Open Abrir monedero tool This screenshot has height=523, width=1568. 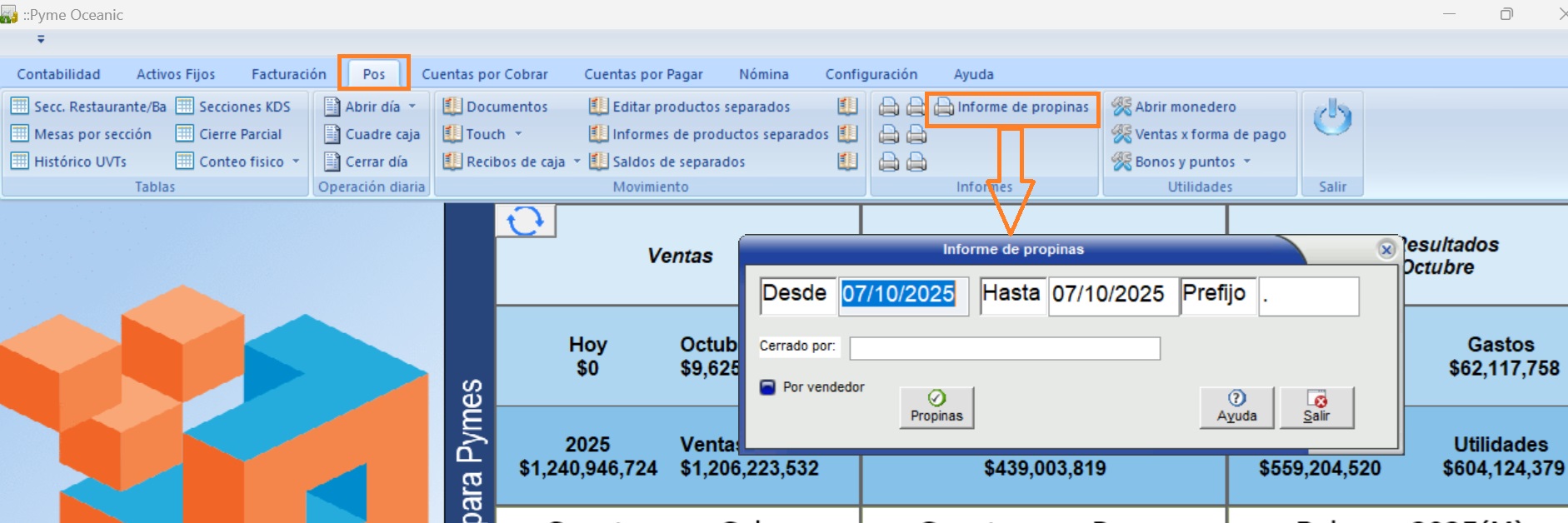(1175, 107)
